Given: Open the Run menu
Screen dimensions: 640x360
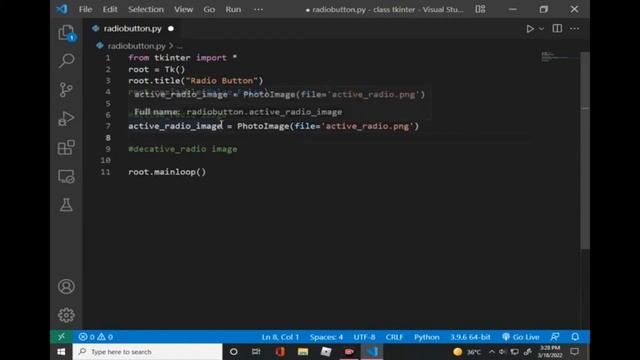Looking at the screenshot, I should click(x=233, y=9).
